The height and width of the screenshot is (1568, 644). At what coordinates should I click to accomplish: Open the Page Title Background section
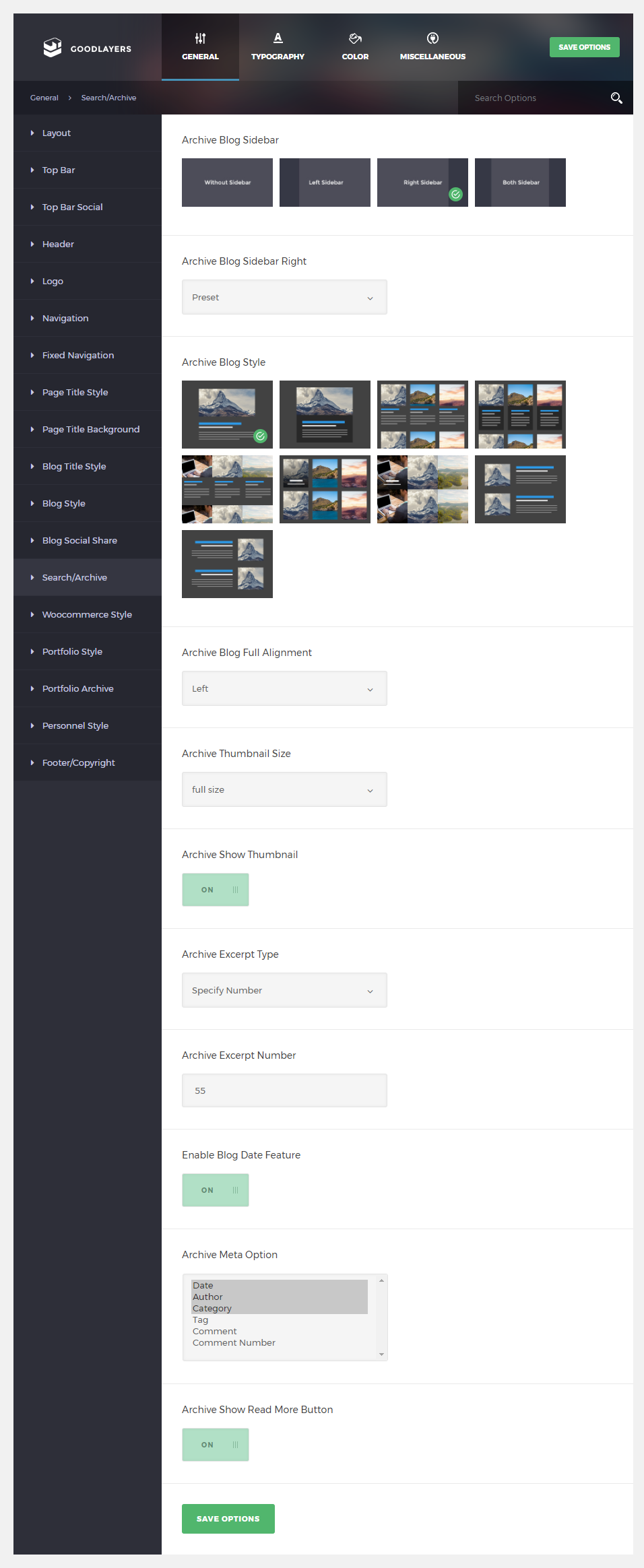[88, 429]
